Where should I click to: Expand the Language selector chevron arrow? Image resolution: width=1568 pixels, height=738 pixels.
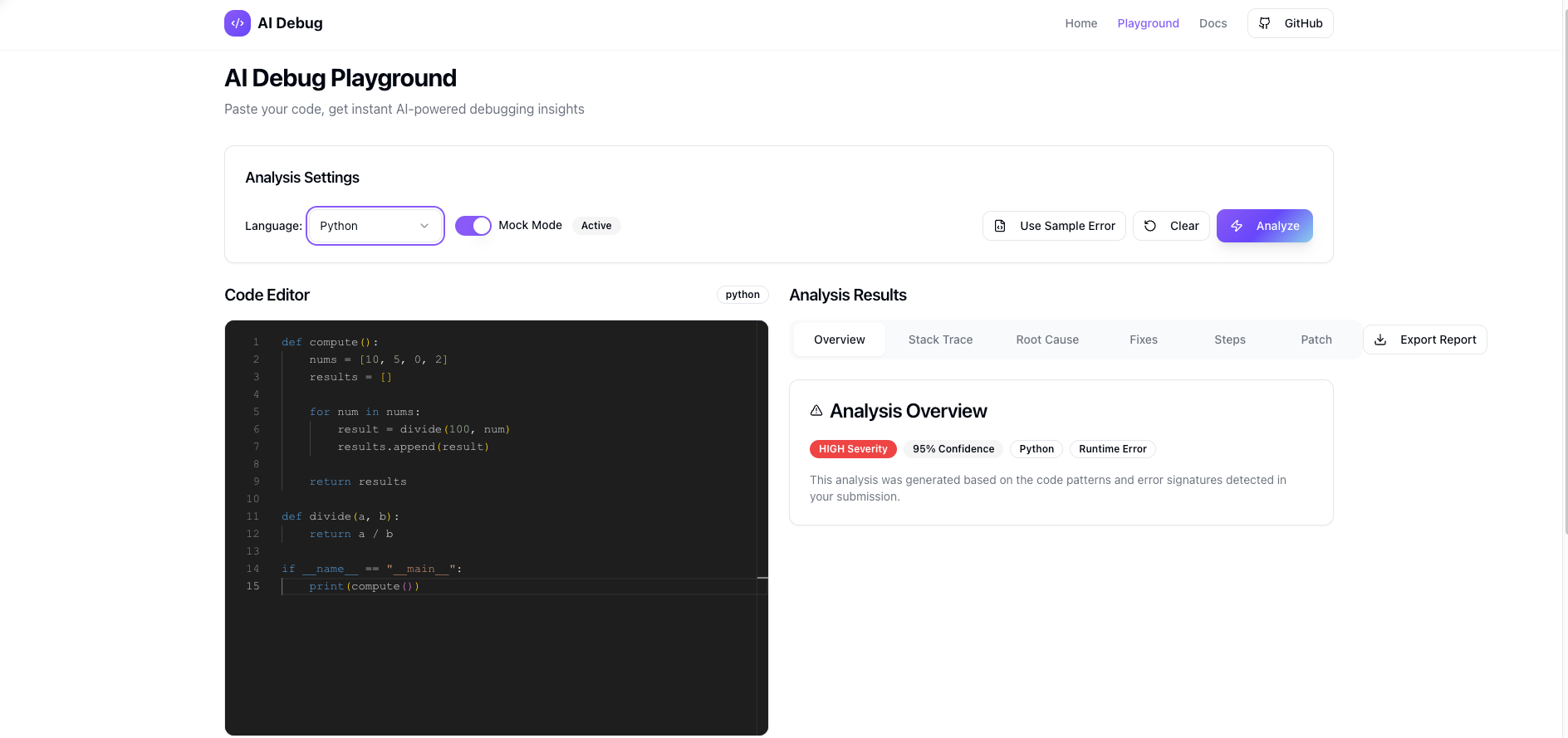(x=424, y=226)
